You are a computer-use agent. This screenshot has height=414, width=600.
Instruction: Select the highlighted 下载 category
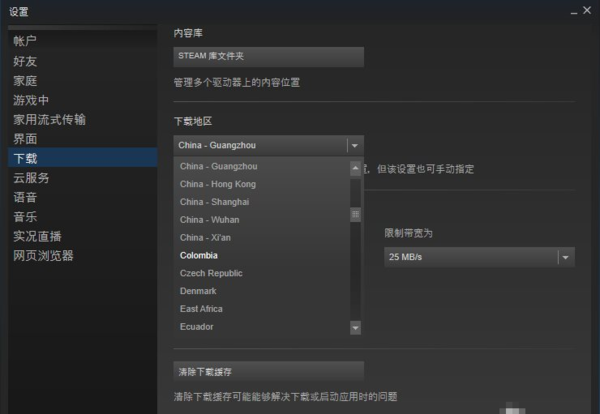(x=82, y=158)
